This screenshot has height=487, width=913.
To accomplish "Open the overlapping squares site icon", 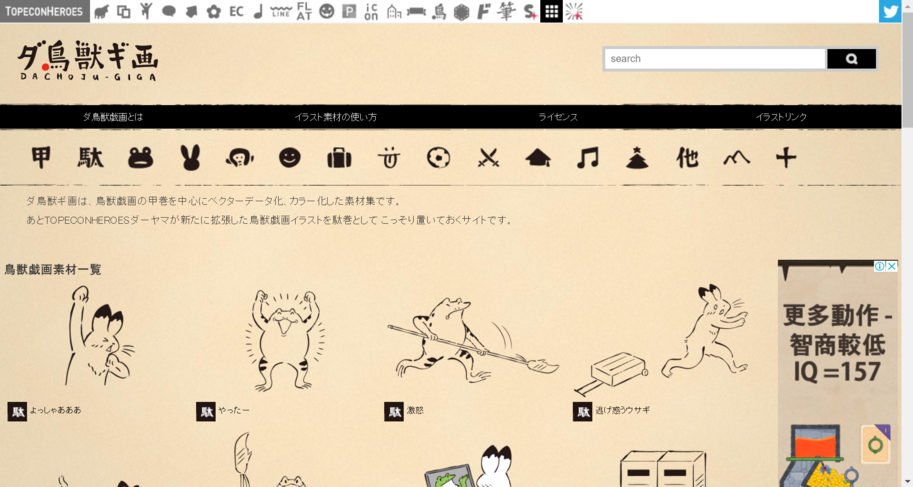I will coord(123,11).
